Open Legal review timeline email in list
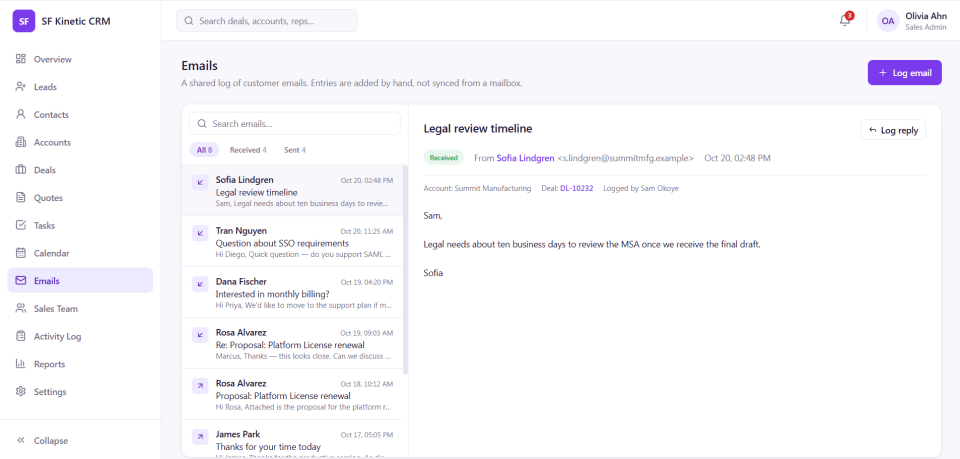This screenshot has height=459, width=960. [x=293, y=191]
